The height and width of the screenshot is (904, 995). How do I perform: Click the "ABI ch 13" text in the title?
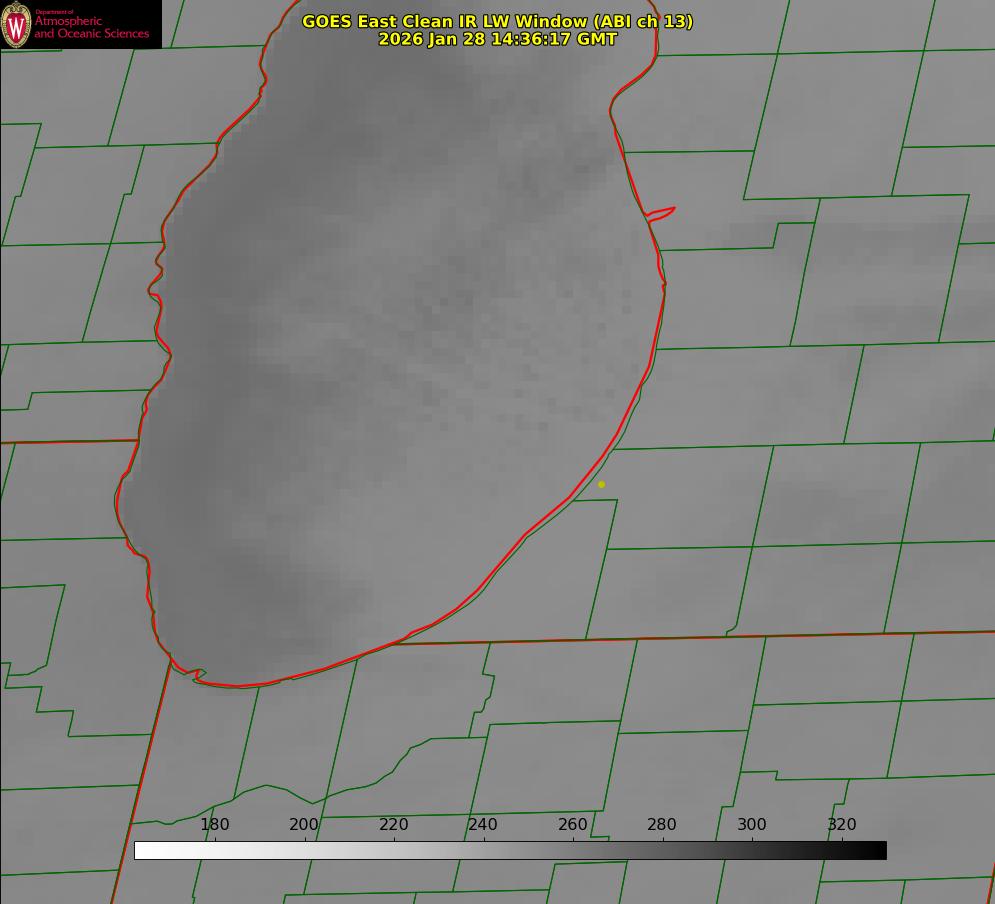(639, 21)
